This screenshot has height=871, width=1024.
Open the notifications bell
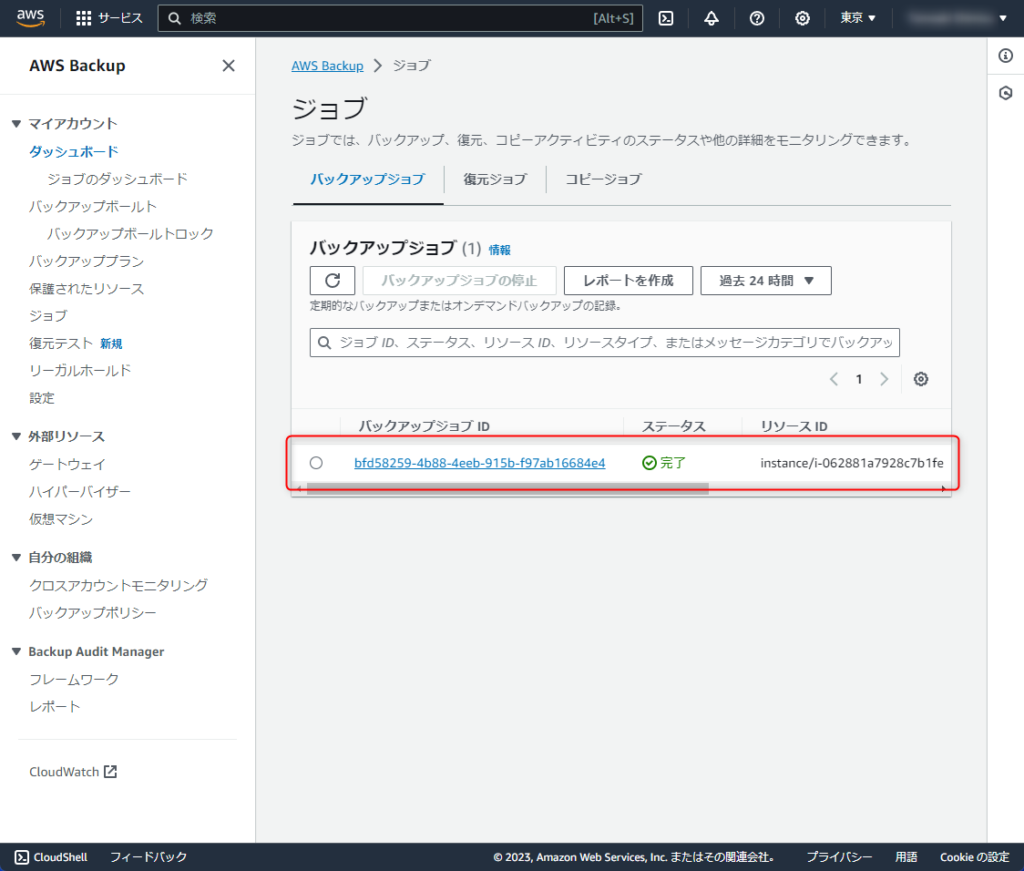[711, 18]
